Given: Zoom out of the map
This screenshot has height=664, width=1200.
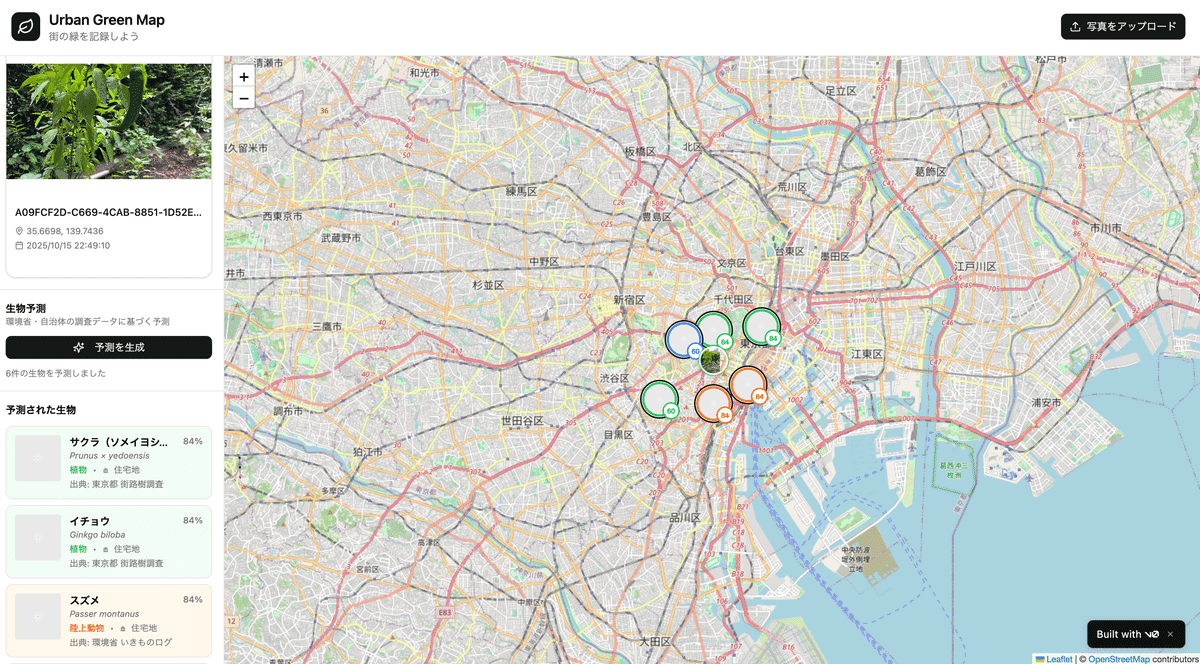Looking at the screenshot, I should 244,98.
